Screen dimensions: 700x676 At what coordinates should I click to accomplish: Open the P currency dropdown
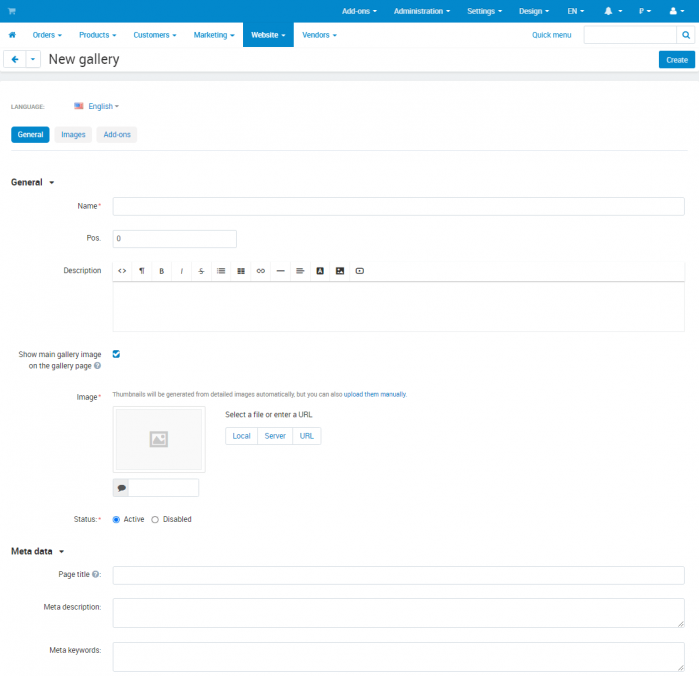coord(645,11)
